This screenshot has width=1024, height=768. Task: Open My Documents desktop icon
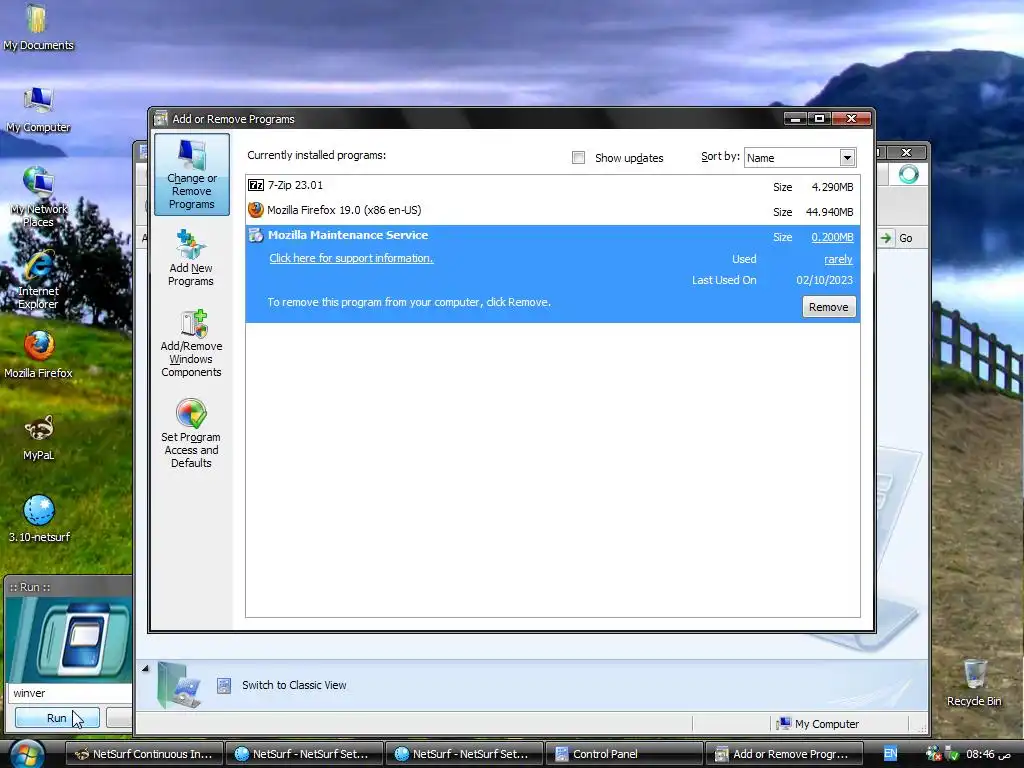[x=38, y=28]
